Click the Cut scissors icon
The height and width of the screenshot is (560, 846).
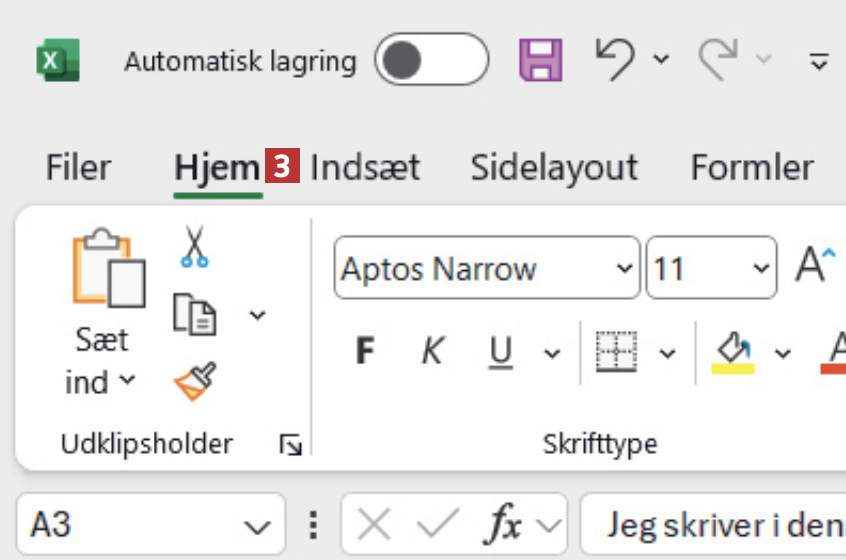[193, 246]
